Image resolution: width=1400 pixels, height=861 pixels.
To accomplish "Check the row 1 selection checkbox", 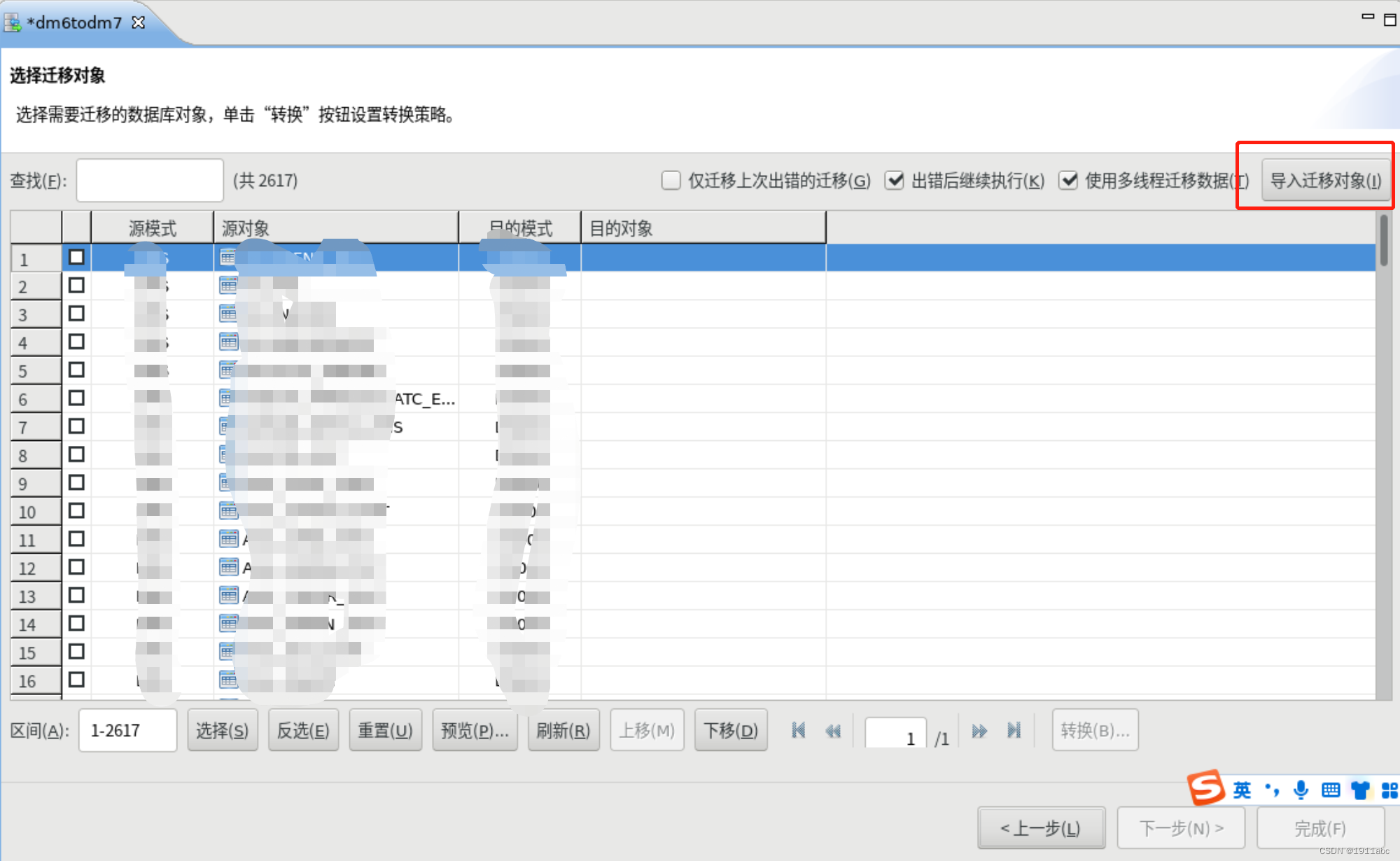I will [76, 257].
